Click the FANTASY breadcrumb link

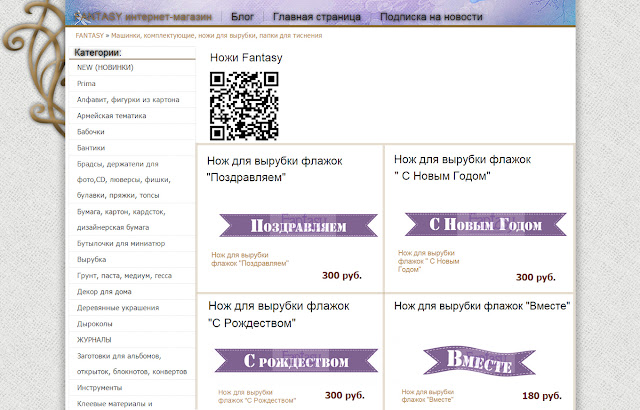(89, 35)
